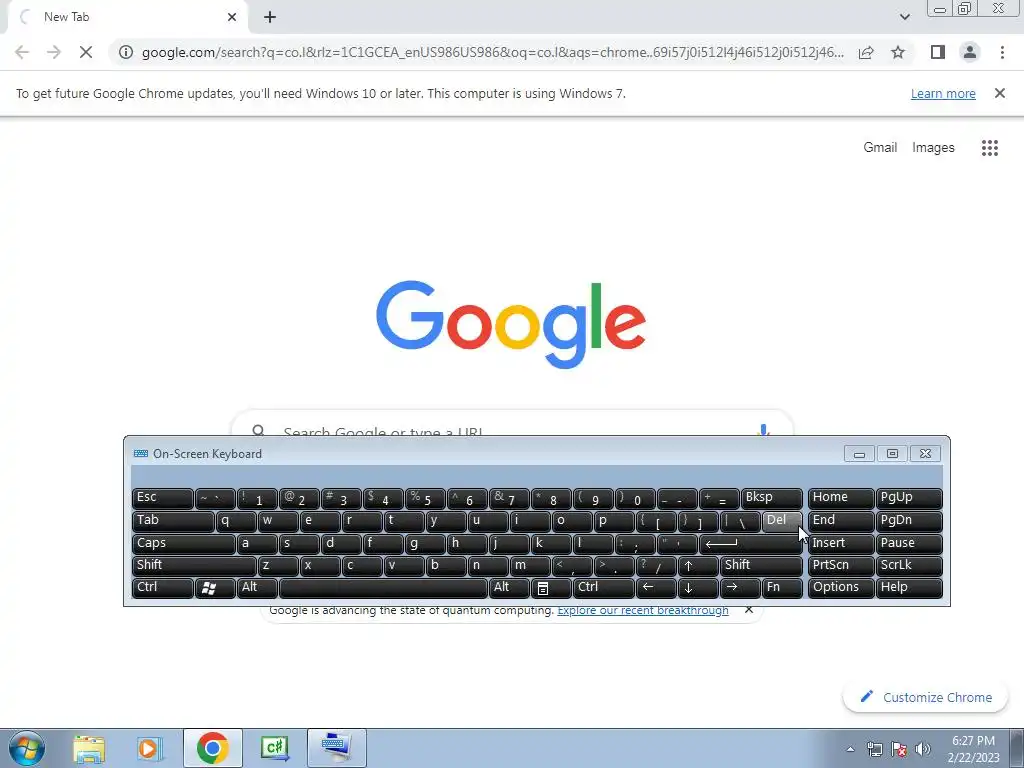Open Windows Explorer from taskbar
Screen dimensions: 1024x768
click(x=89, y=748)
